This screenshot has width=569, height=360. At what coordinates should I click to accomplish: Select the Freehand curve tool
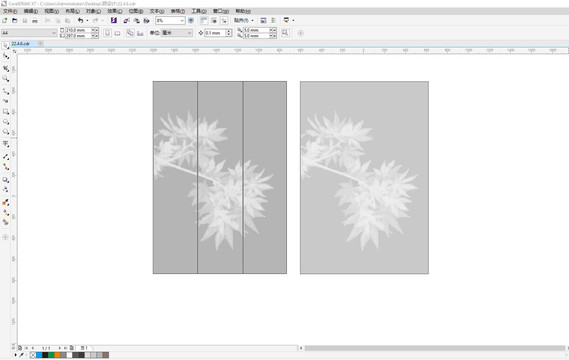5,91
